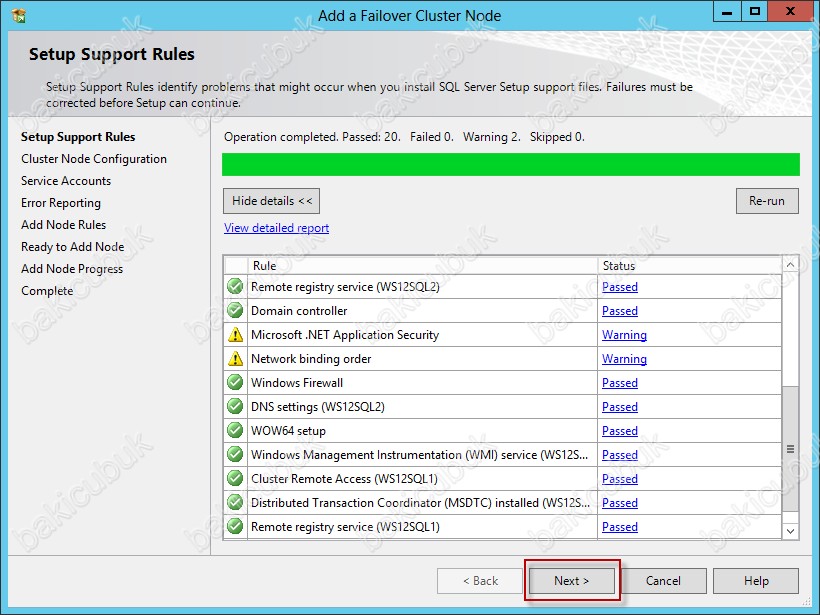Click the green operation progress bar

click(x=511, y=164)
